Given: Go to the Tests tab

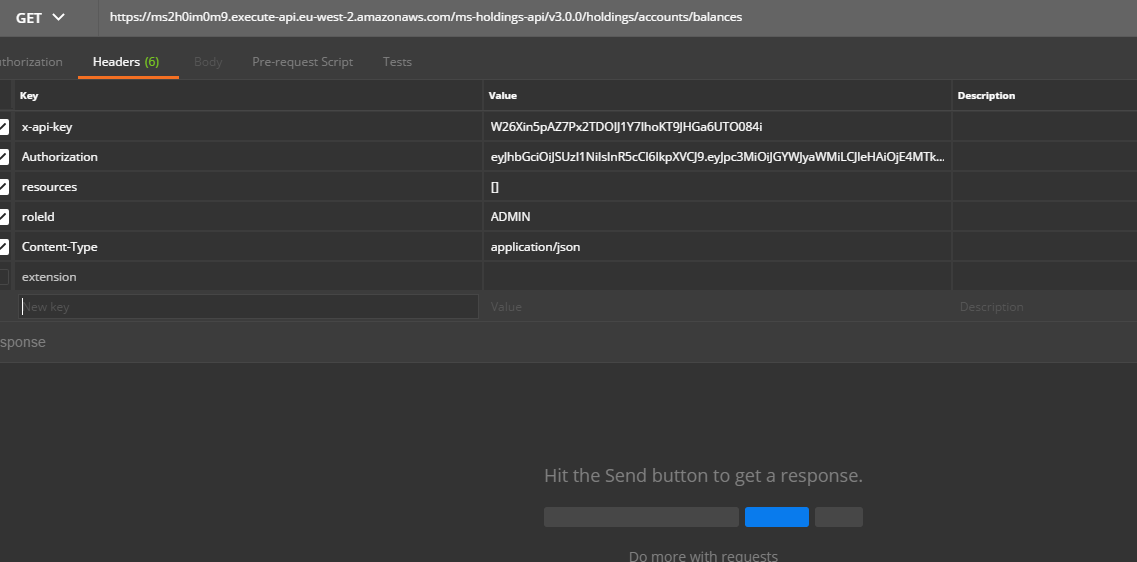Looking at the screenshot, I should pos(397,62).
